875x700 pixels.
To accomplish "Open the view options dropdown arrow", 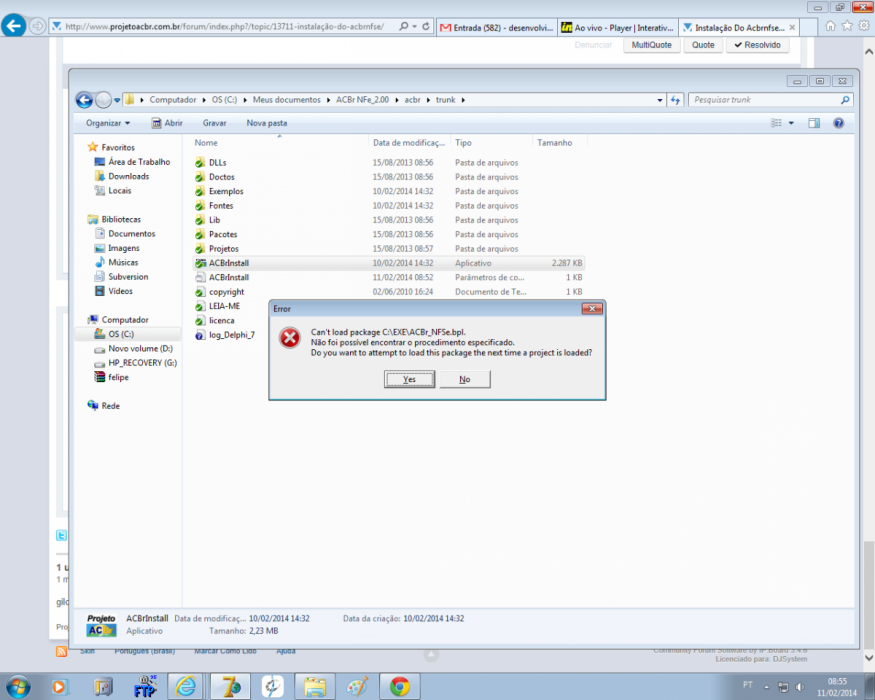I will click(x=791, y=123).
